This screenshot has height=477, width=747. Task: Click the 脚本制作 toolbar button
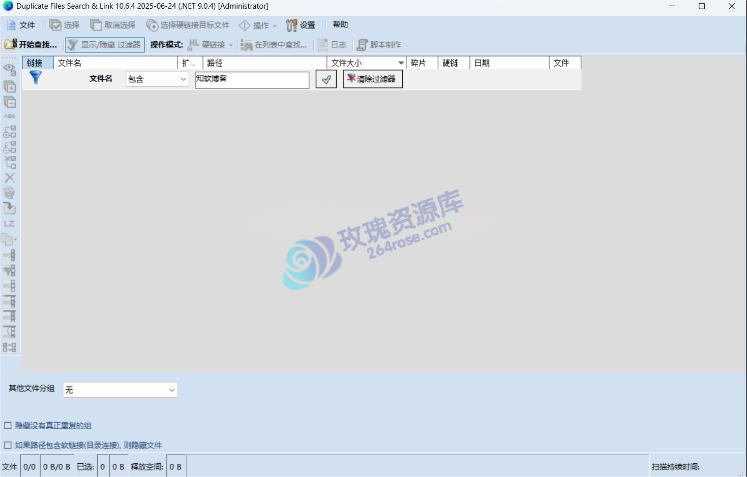pos(379,44)
